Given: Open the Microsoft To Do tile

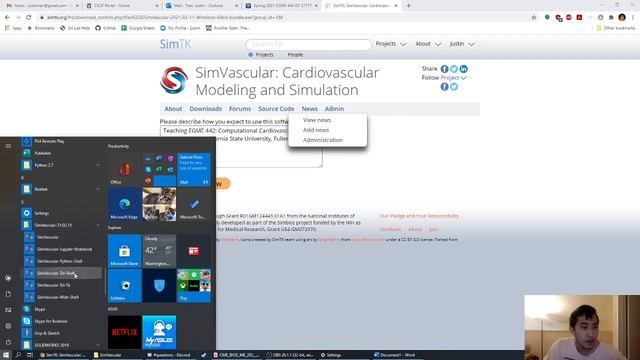Looking at the screenshot, I should pos(194,204).
